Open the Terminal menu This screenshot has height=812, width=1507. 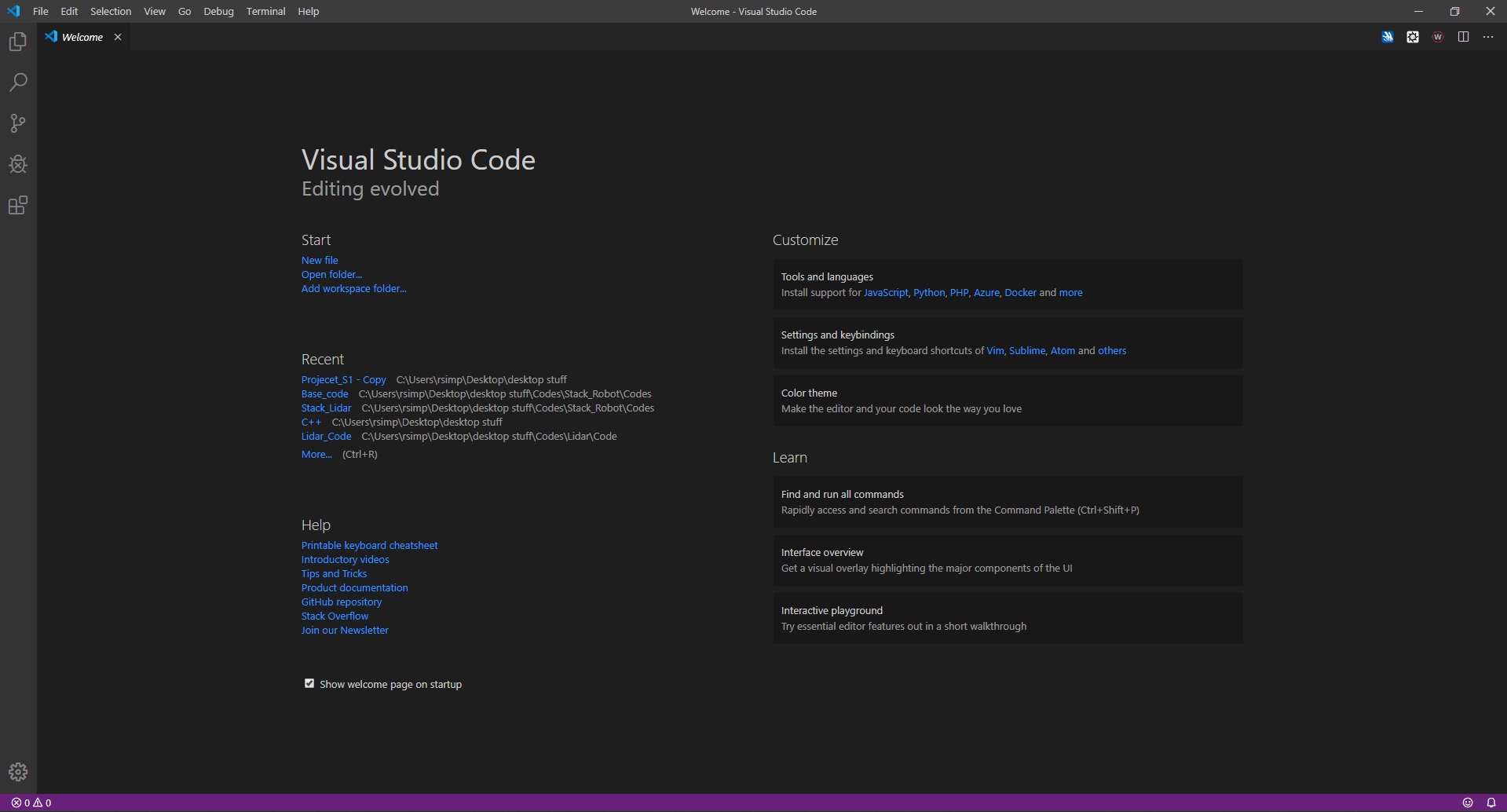[x=266, y=11]
